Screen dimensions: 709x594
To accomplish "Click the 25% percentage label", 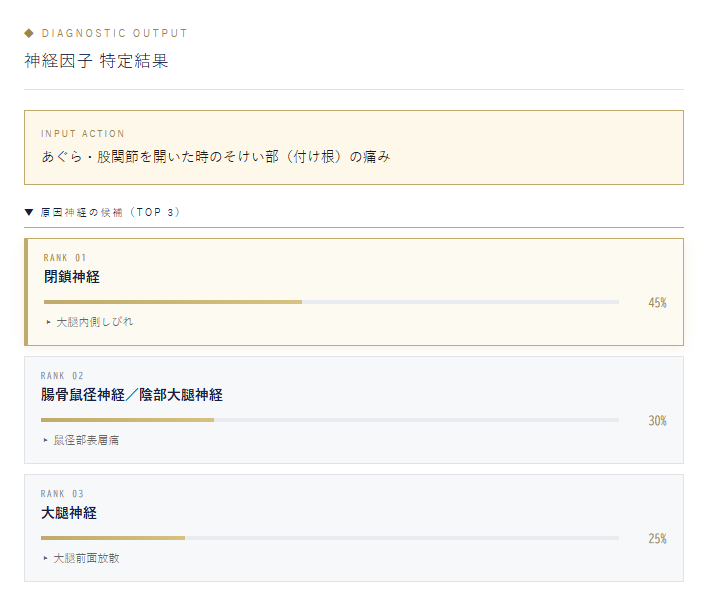I will pyautogui.click(x=657, y=538).
